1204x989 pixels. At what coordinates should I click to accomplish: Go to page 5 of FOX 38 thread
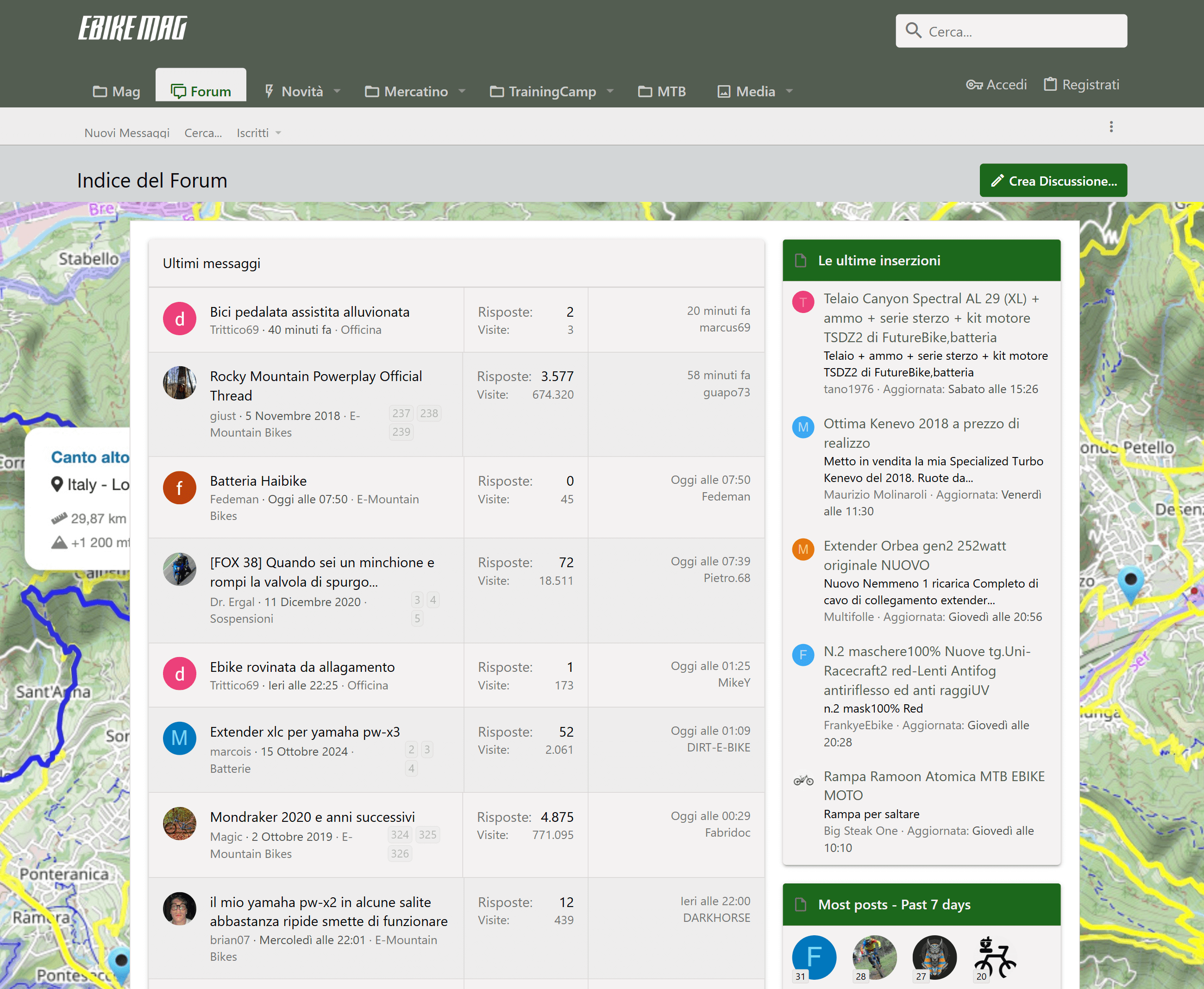(417, 618)
